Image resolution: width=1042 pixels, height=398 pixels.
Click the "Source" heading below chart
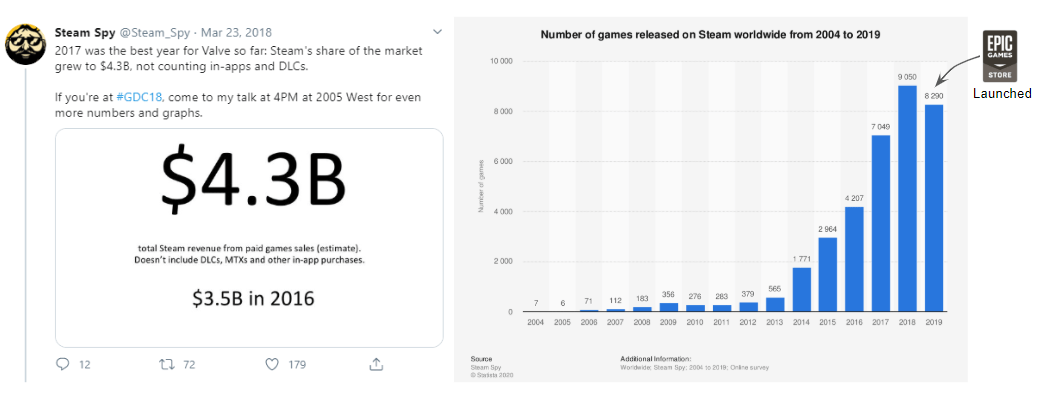(x=481, y=359)
